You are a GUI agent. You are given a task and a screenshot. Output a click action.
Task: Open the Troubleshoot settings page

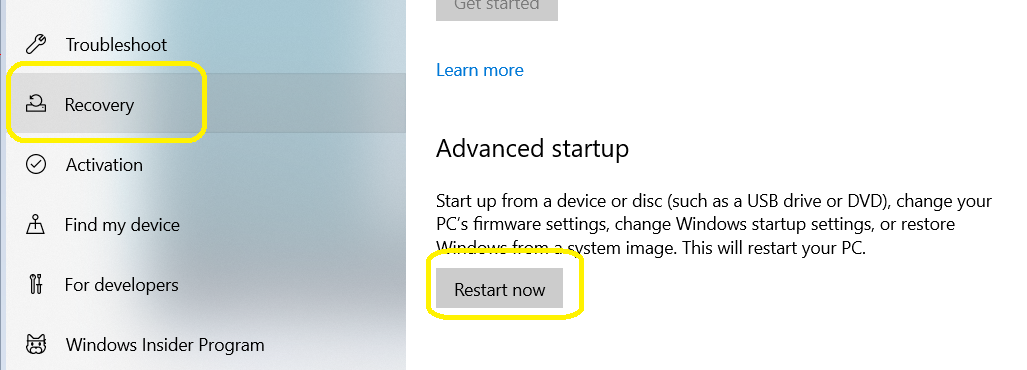point(203,45)
